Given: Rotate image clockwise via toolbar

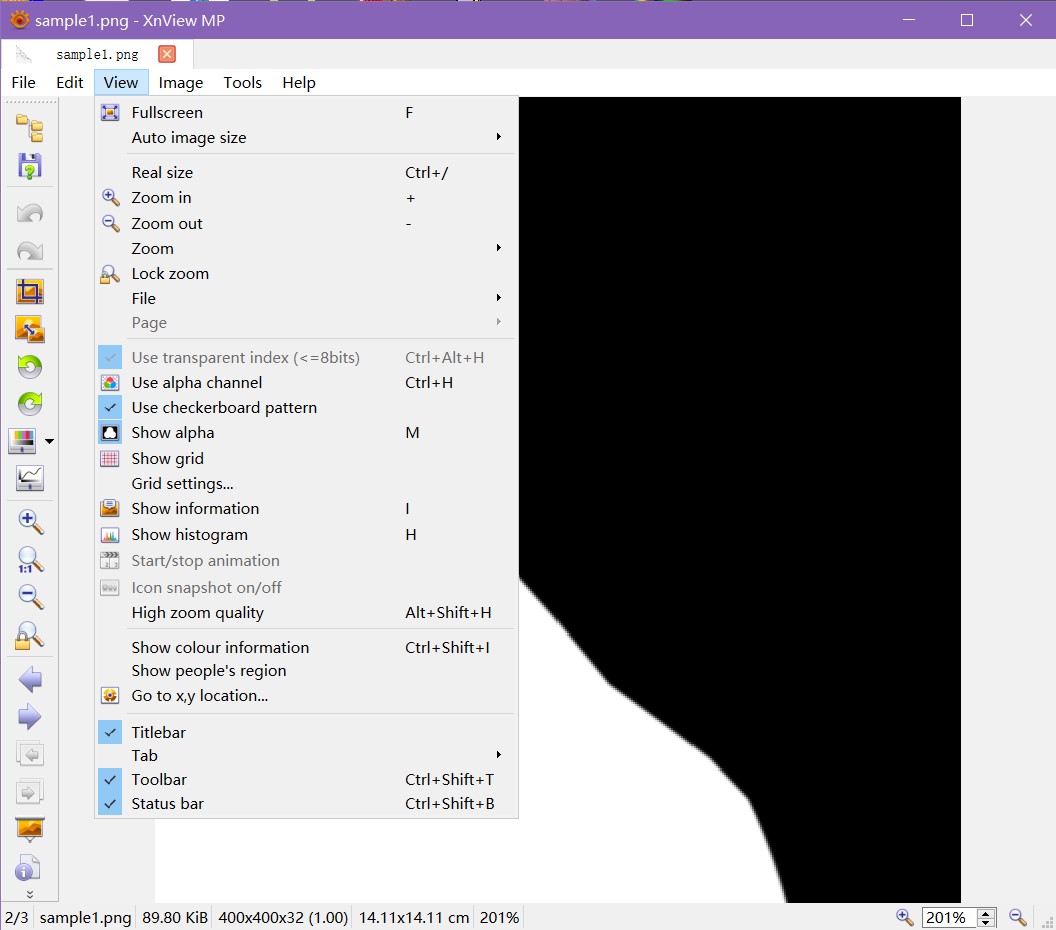Looking at the screenshot, I should [30, 404].
